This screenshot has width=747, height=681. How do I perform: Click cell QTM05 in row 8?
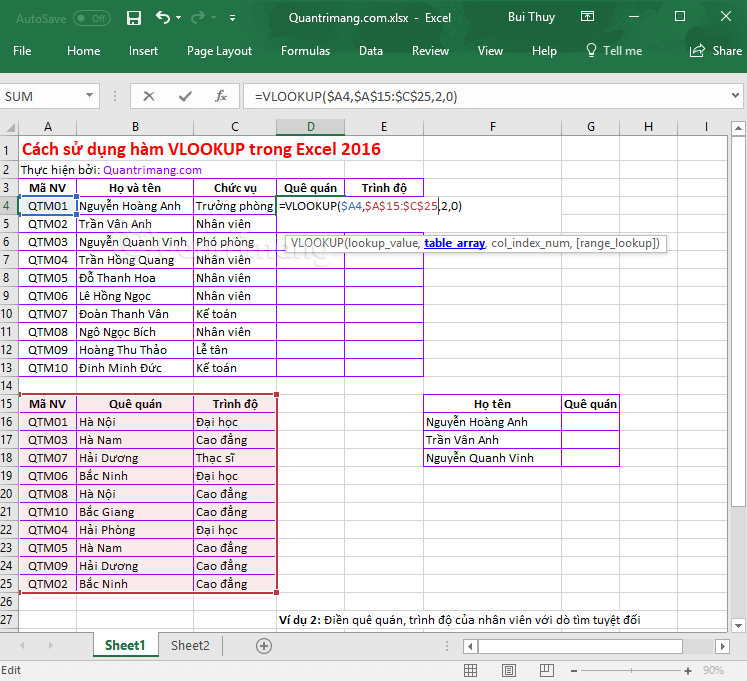[x=48, y=278]
